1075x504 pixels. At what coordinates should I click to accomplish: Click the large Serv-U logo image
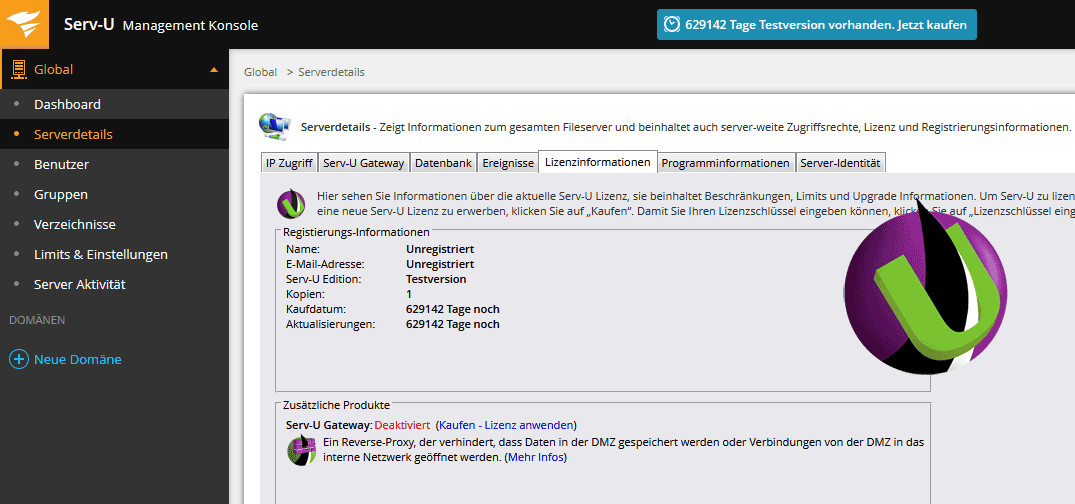pos(926,285)
